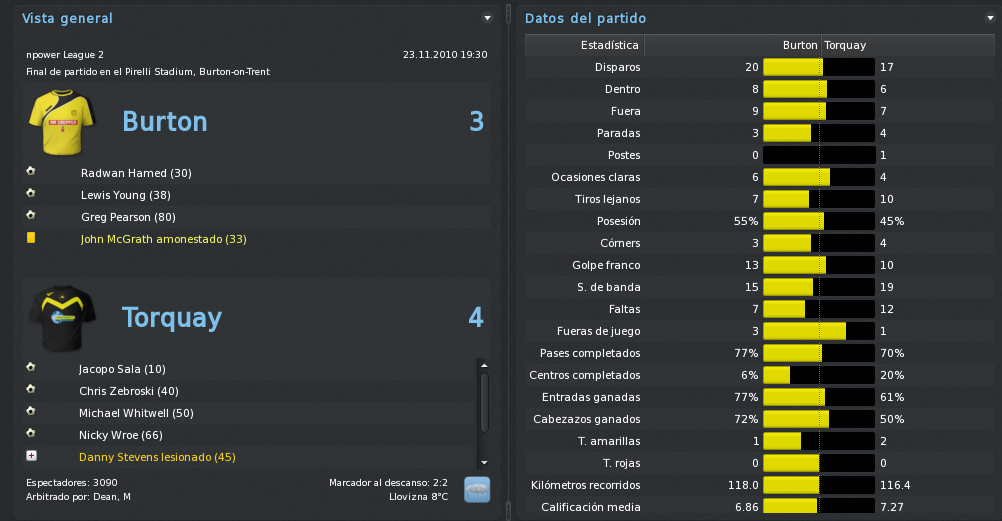Click the Burton yellow kit shirt icon
The width and height of the screenshot is (1002, 521).
click(x=62, y=122)
